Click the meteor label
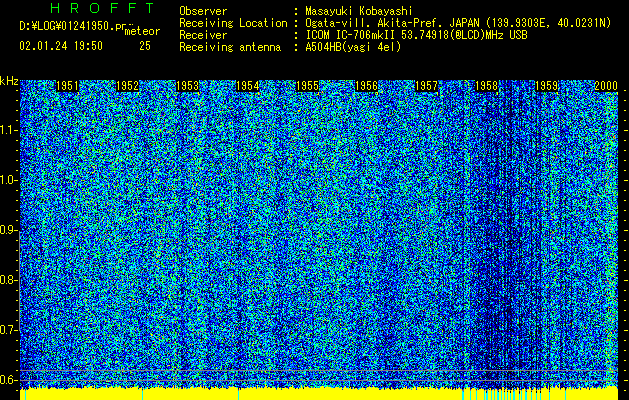This screenshot has width=629, height=400. tap(142, 31)
